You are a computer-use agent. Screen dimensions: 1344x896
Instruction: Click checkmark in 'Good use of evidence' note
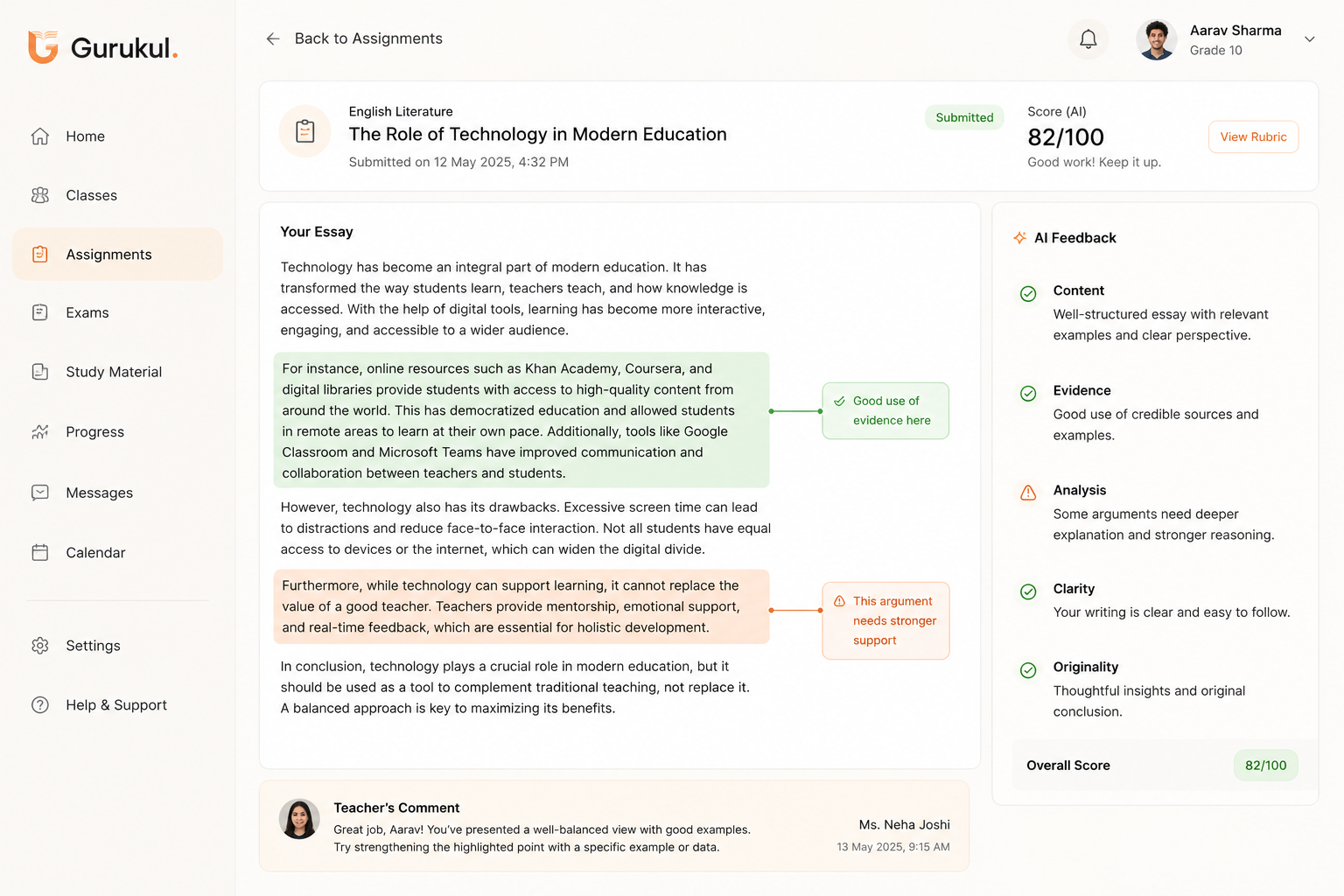(839, 402)
